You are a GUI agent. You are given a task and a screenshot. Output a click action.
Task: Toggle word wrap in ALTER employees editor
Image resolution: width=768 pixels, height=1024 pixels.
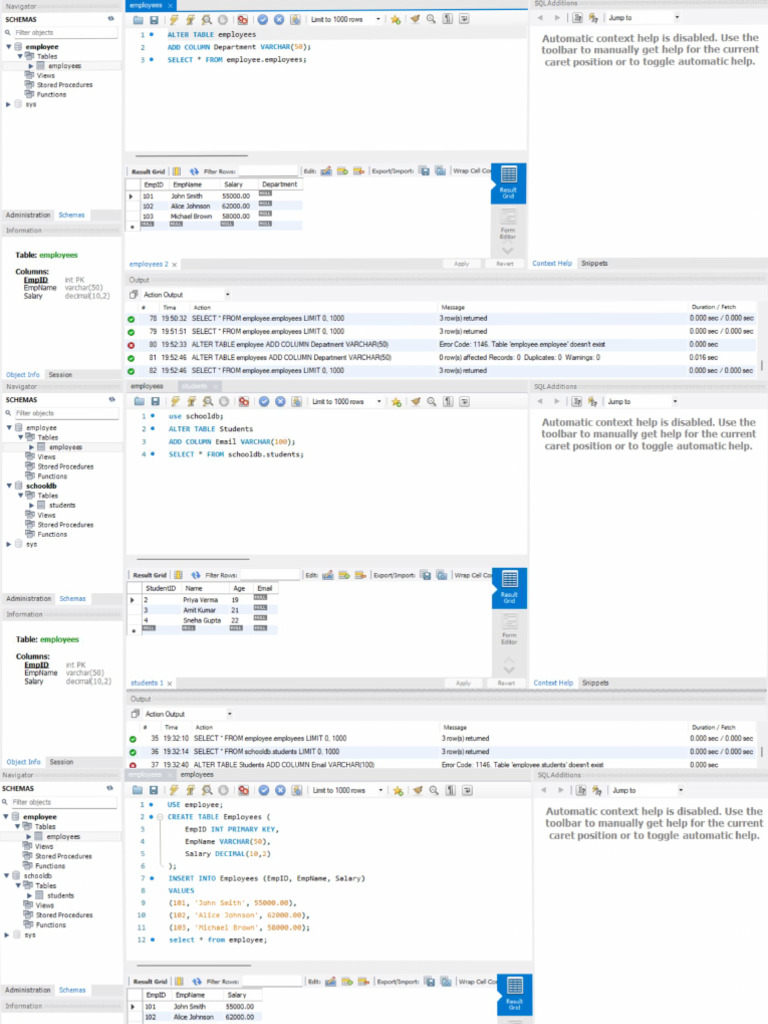[464, 20]
